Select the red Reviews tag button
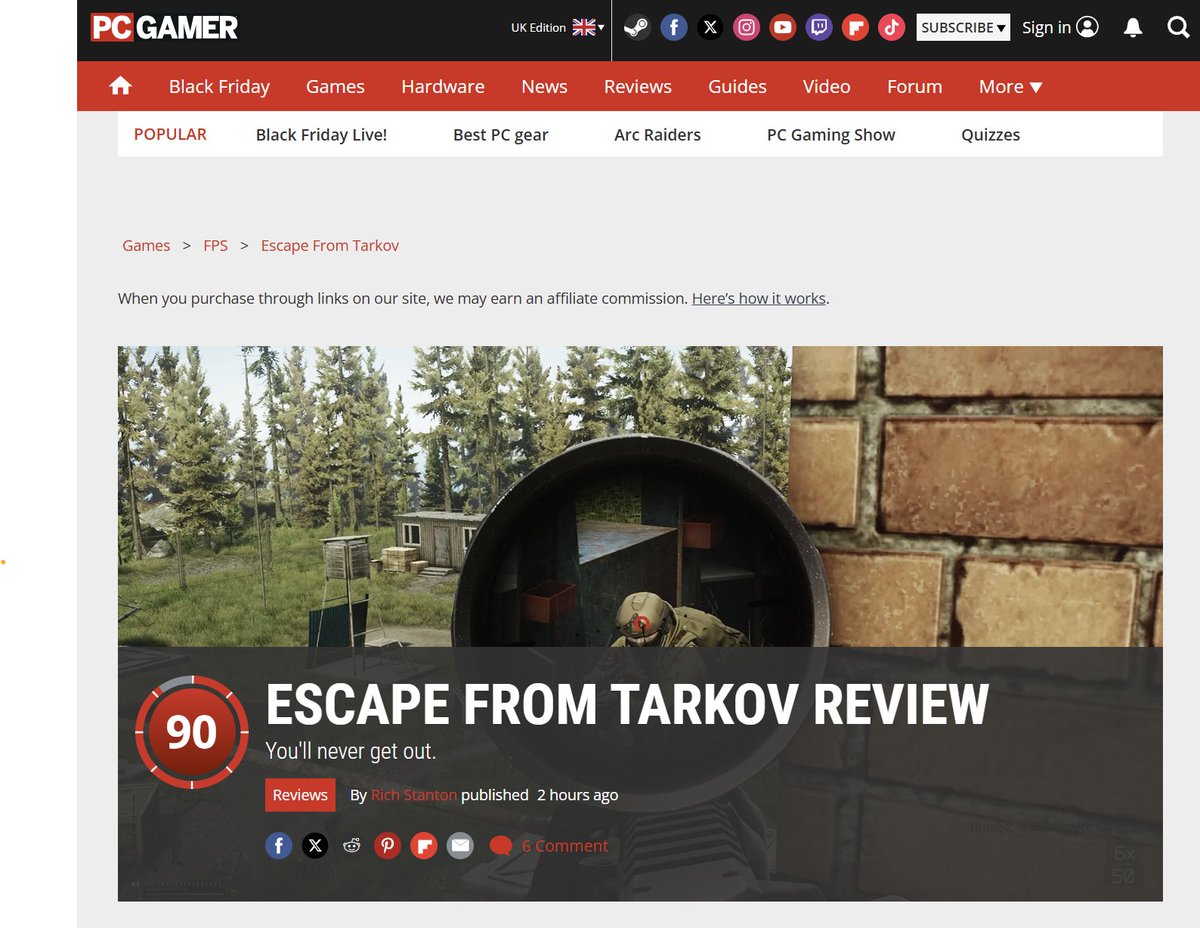 pyautogui.click(x=300, y=795)
